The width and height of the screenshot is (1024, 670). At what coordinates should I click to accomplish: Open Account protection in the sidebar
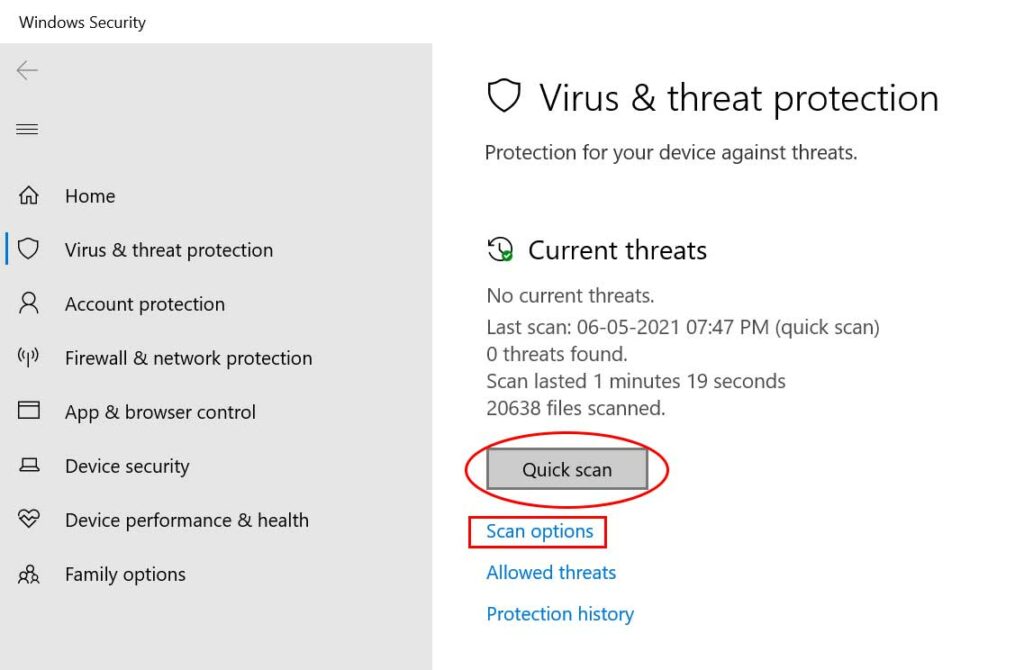click(x=145, y=304)
